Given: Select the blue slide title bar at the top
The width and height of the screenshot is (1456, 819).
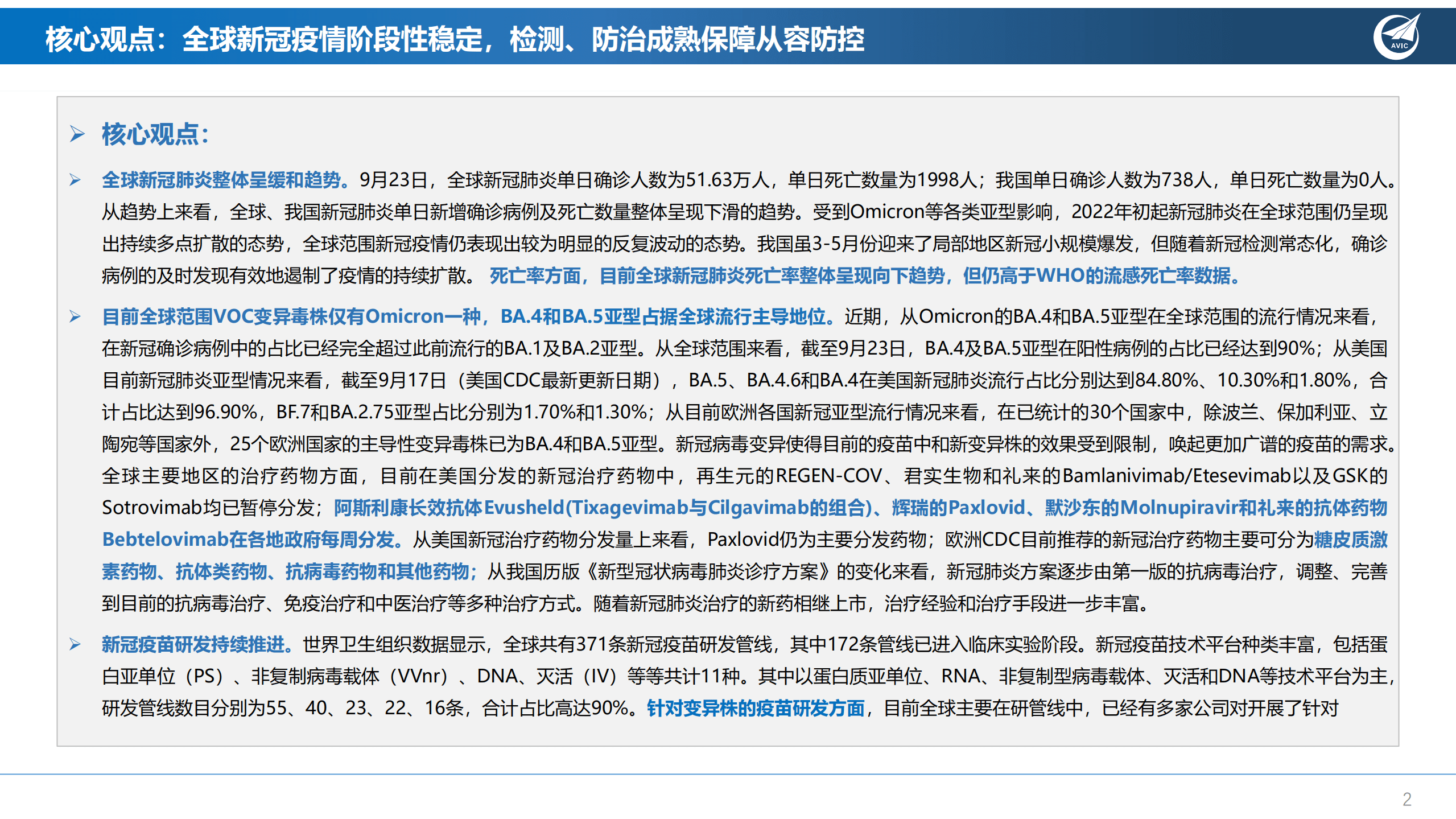Looking at the screenshot, I should [x=728, y=36].
